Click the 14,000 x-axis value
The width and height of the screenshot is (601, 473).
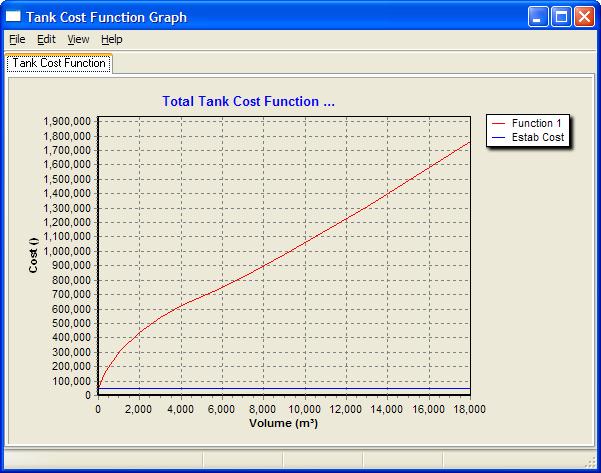point(387,409)
